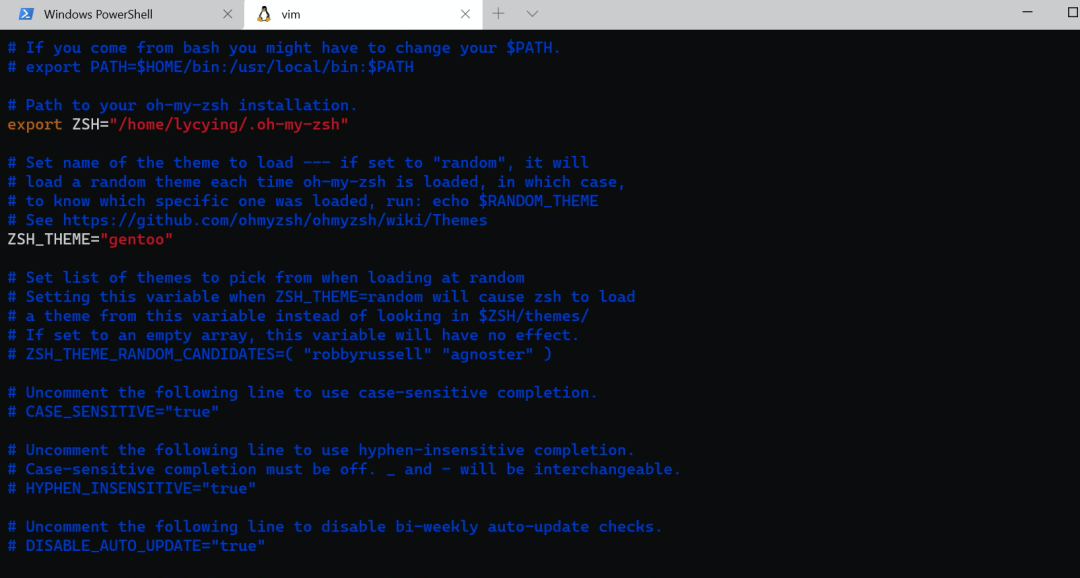Select the vim tab

[362, 14]
